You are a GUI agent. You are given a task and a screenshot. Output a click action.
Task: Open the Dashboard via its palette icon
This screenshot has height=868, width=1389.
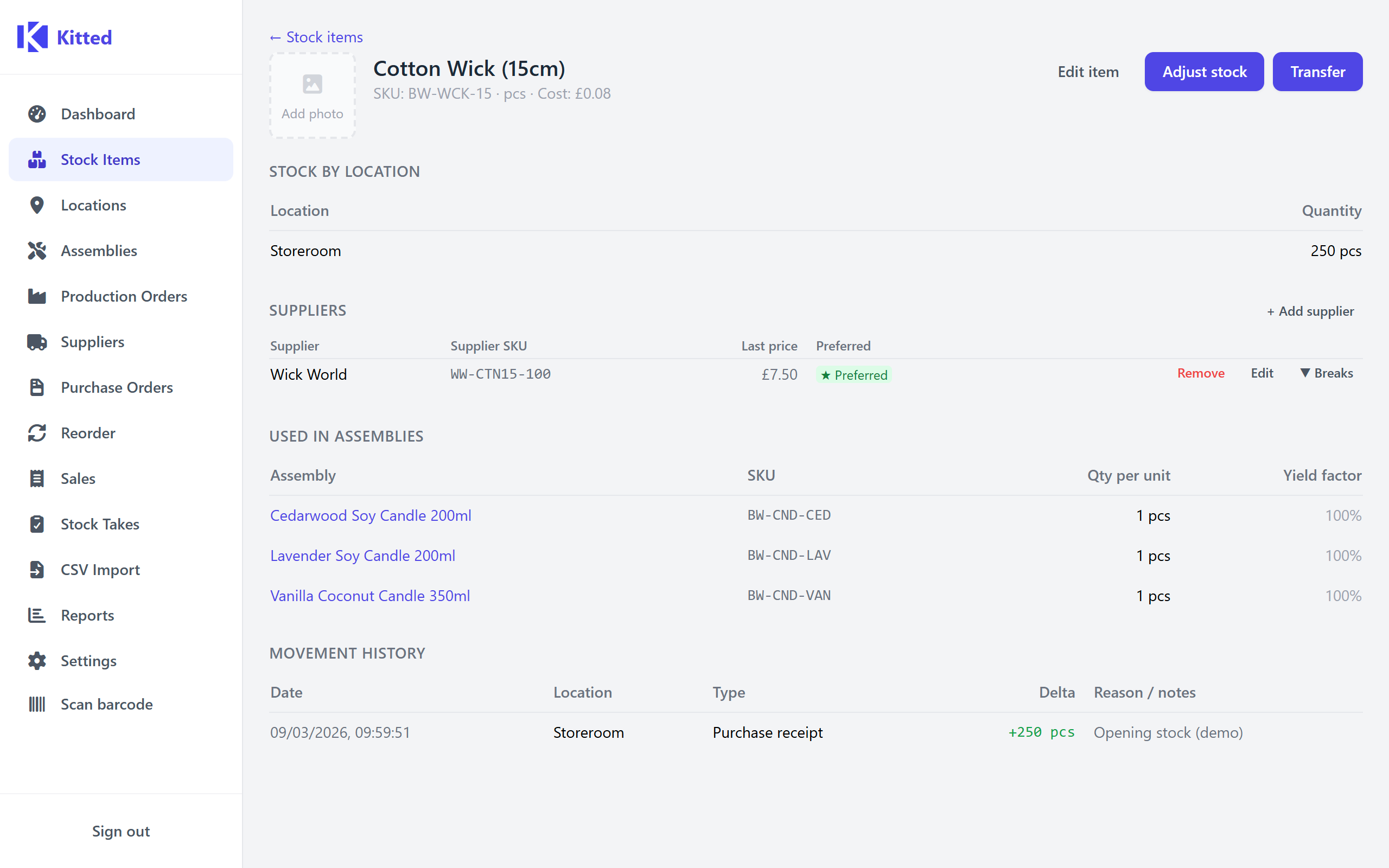tap(37, 114)
